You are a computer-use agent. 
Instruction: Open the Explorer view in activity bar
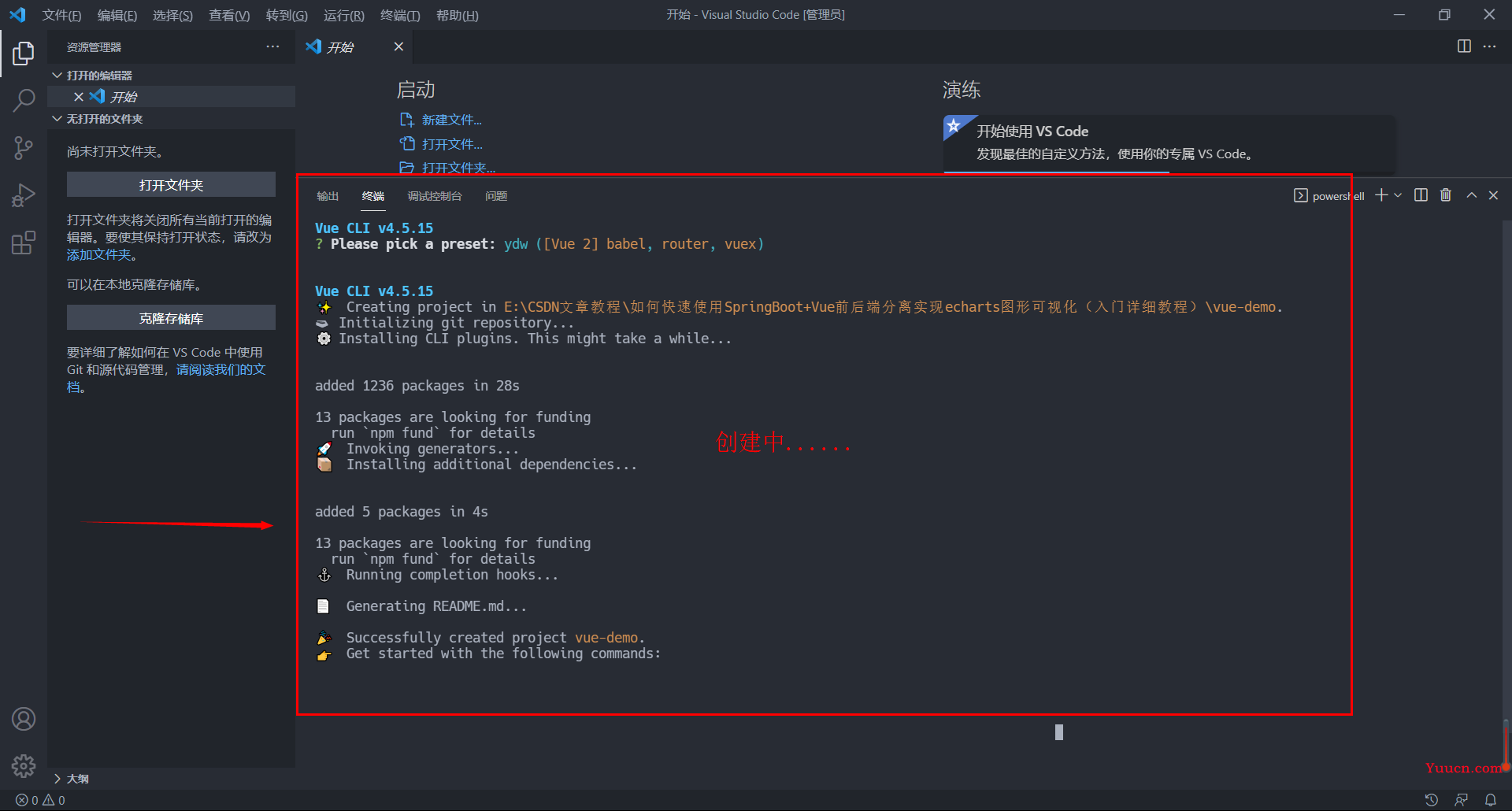[24, 54]
